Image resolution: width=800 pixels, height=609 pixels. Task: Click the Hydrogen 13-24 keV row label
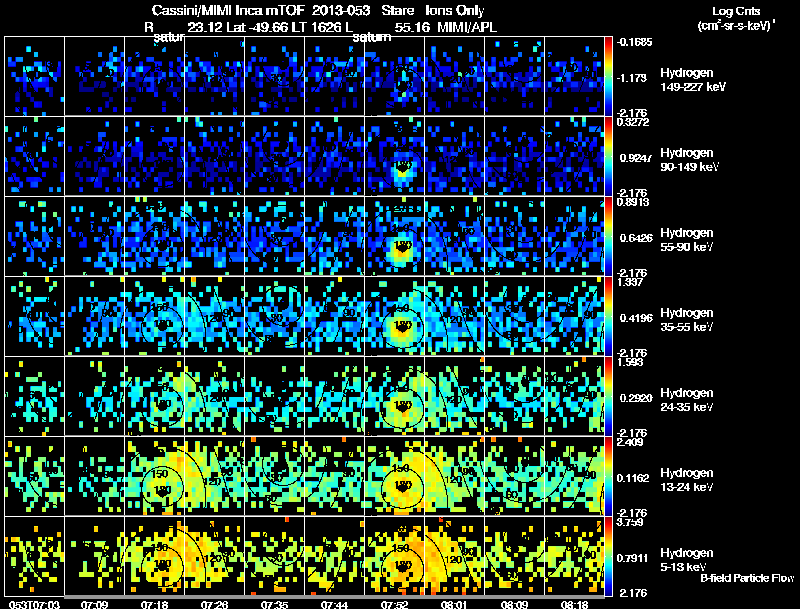[x=687, y=480]
